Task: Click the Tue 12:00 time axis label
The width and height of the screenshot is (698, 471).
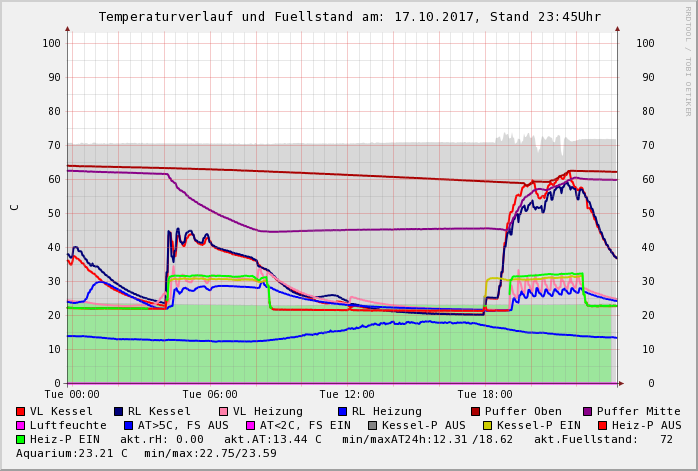Action: click(x=347, y=394)
